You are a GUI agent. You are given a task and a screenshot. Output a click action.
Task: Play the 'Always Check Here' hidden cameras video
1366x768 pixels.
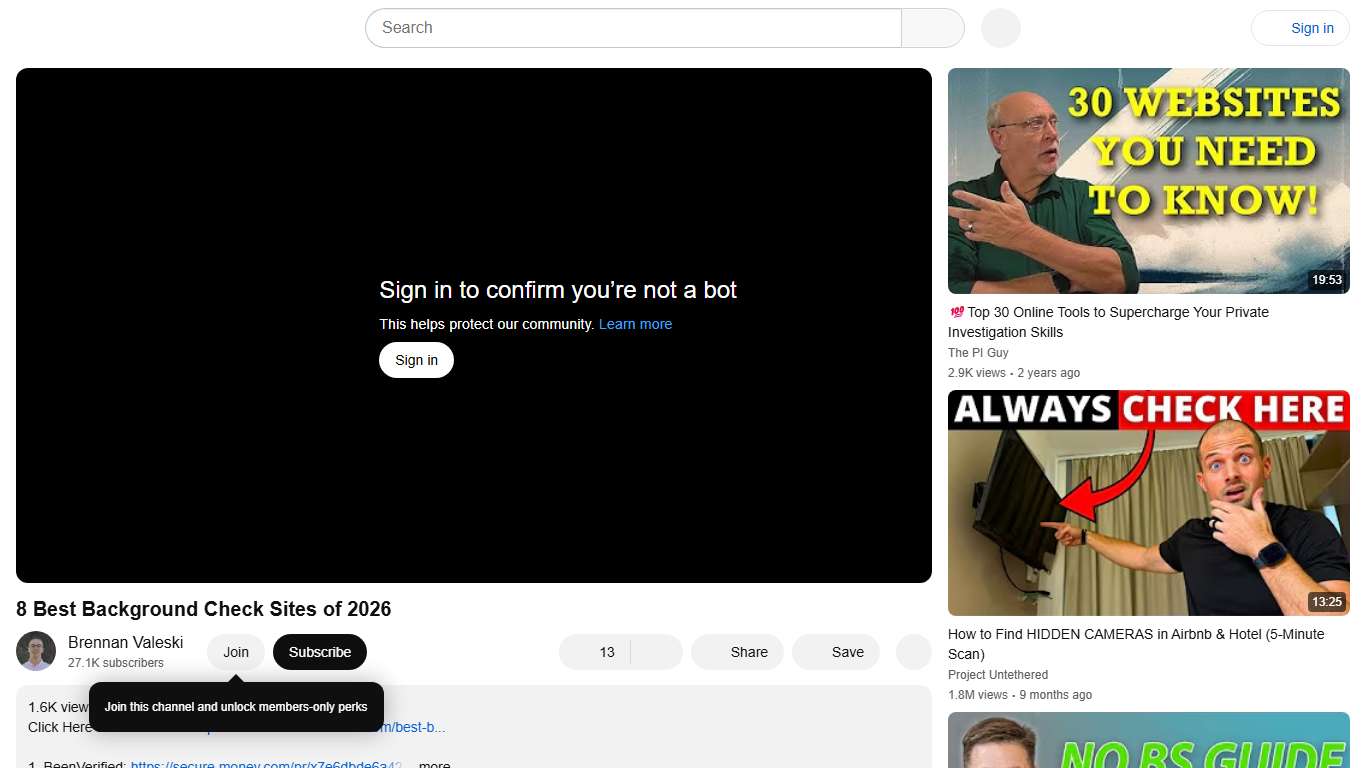click(x=1148, y=503)
